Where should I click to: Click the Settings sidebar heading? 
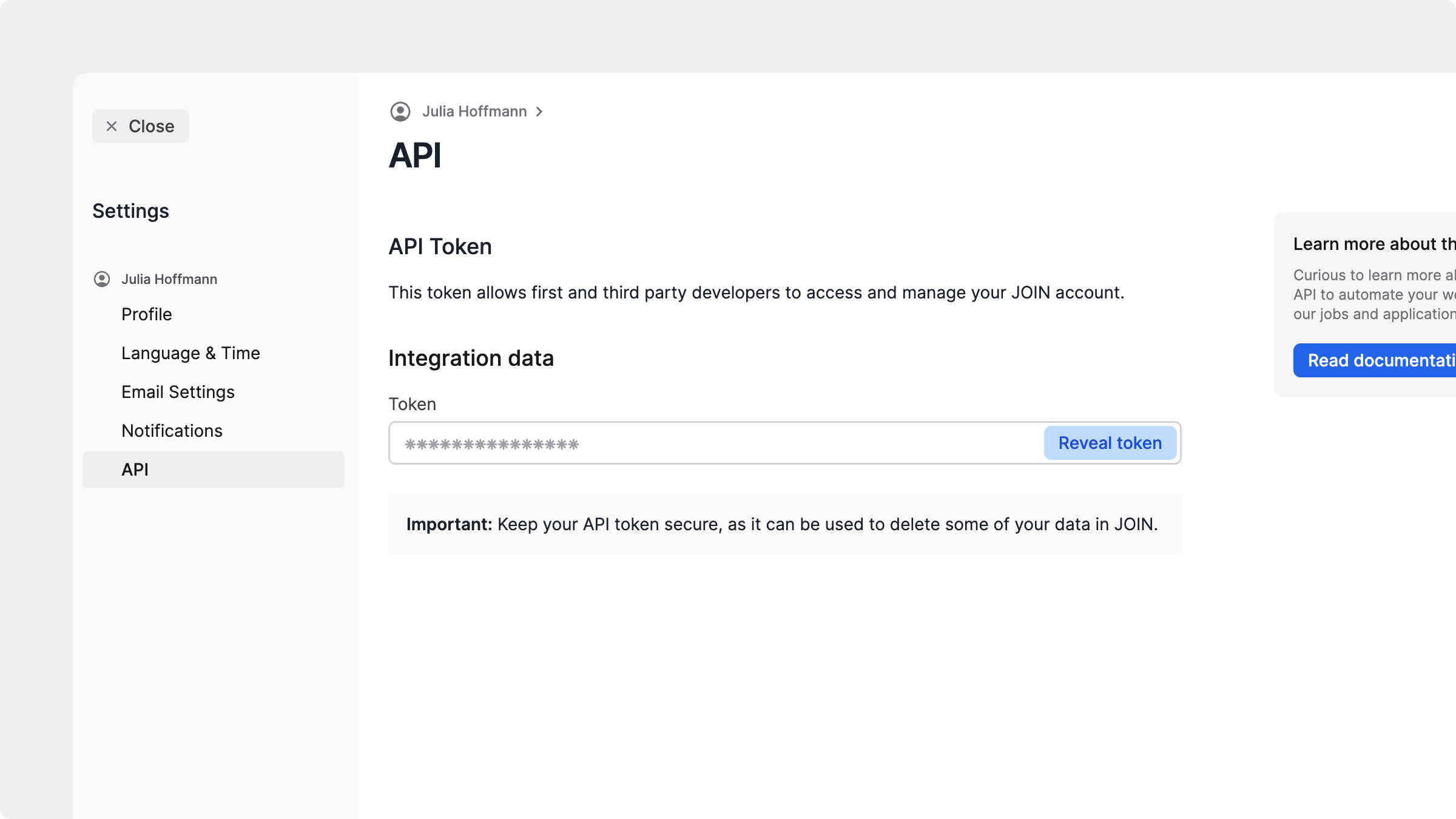tap(130, 211)
